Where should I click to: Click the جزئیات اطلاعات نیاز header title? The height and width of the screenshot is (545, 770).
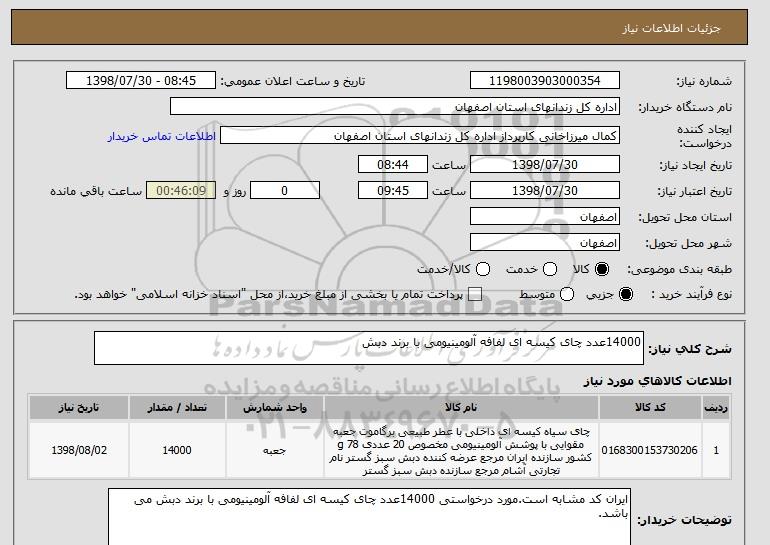click(672, 28)
